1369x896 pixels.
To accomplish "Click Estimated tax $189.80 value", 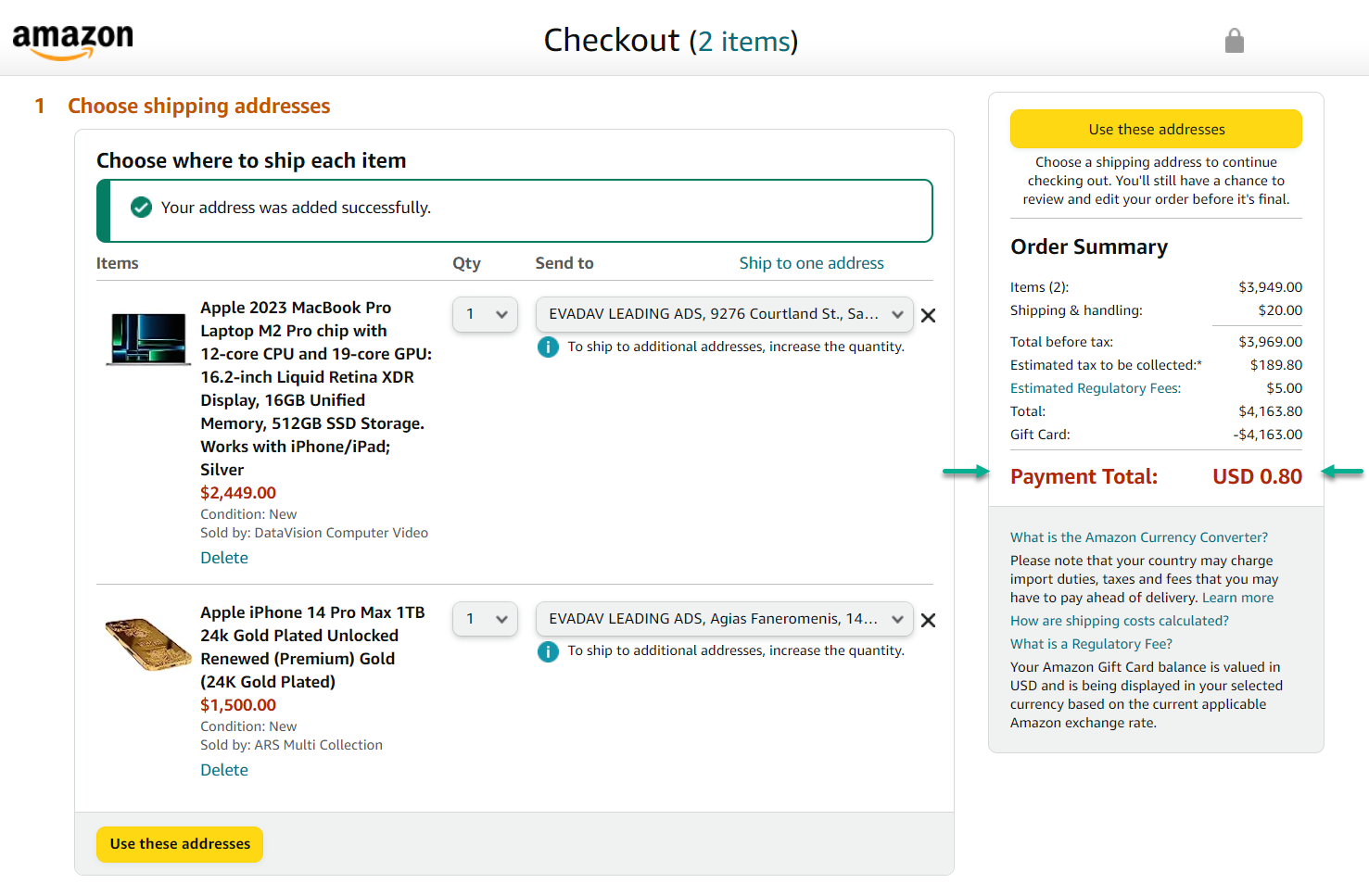I will point(1275,365).
